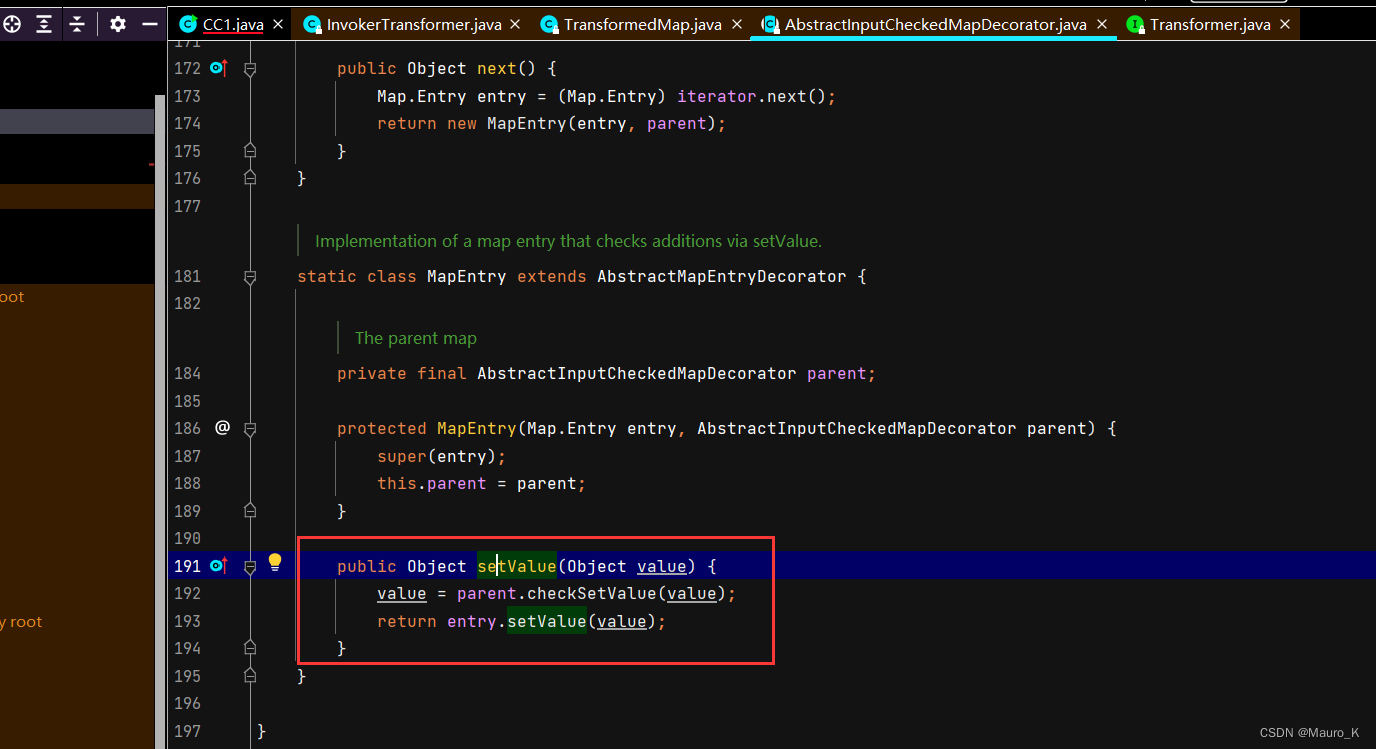1376x749 pixels.
Task: Click line number 197 in the gutter
Action: (187, 731)
